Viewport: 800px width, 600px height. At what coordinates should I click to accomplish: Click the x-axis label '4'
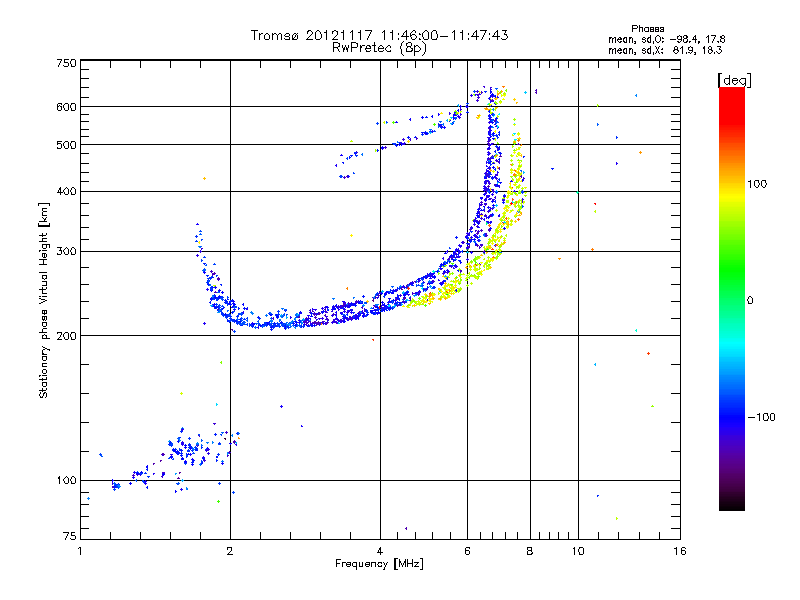380,551
